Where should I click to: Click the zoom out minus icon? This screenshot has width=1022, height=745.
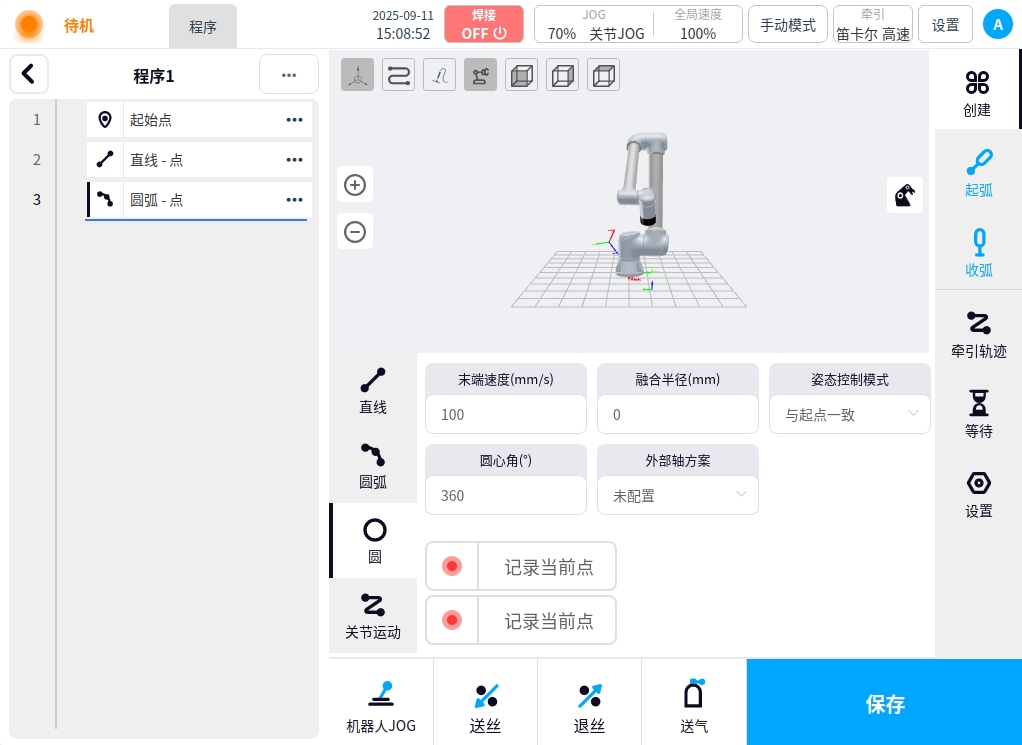[x=355, y=232]
